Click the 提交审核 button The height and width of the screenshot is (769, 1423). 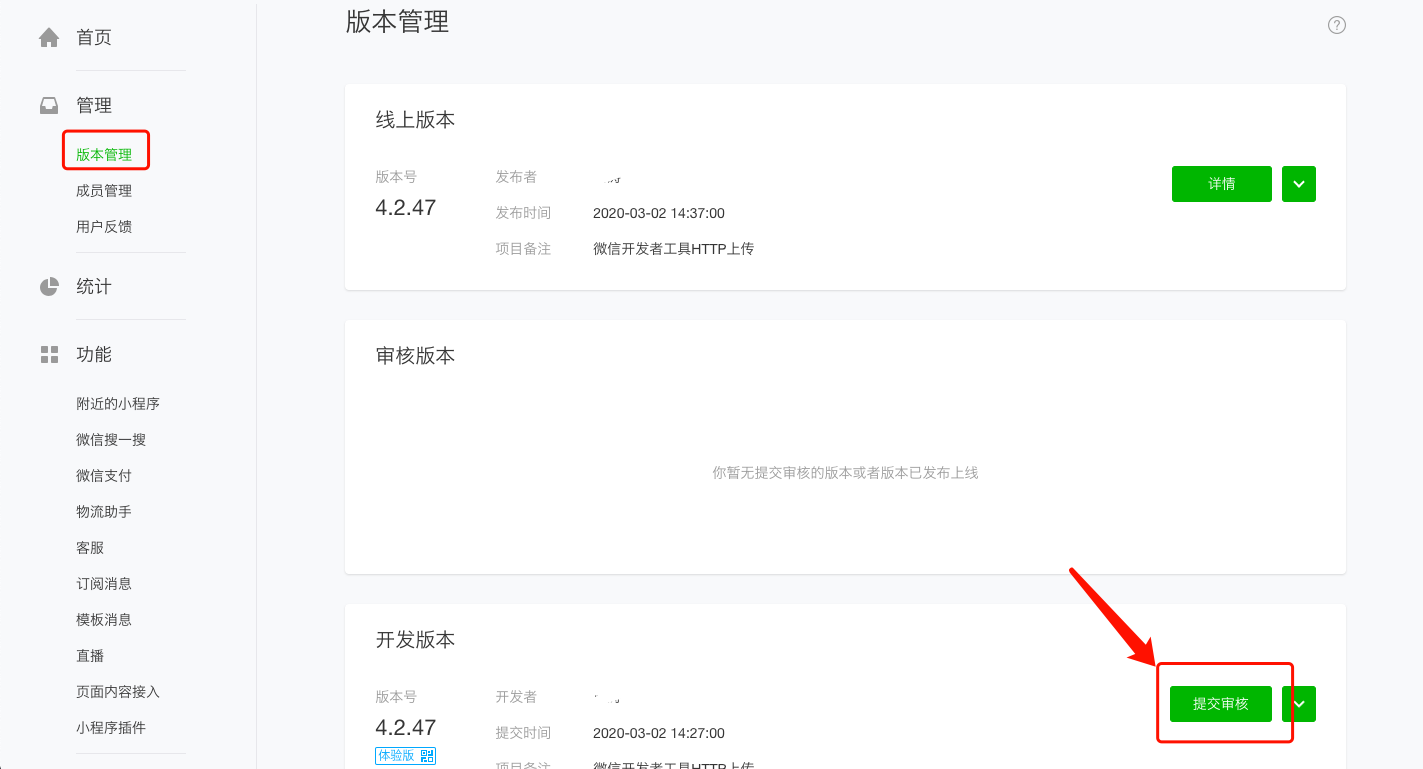pyautogui.click(x=1221, y=704)
